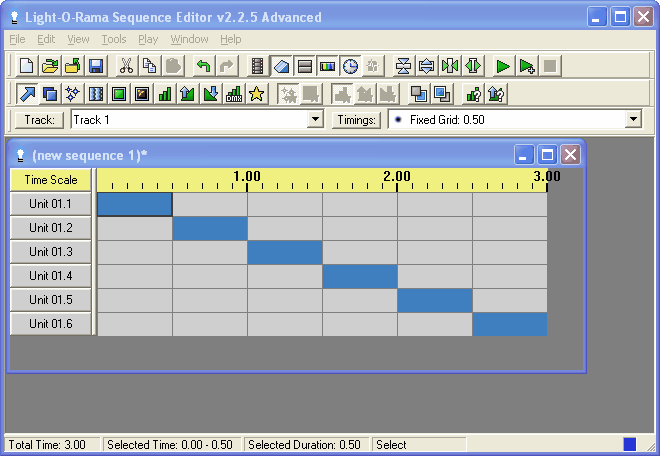Viewport: 660px width, 456px height.
Task: Toggle the blue arrow Select tool
Action: (27, 94)
